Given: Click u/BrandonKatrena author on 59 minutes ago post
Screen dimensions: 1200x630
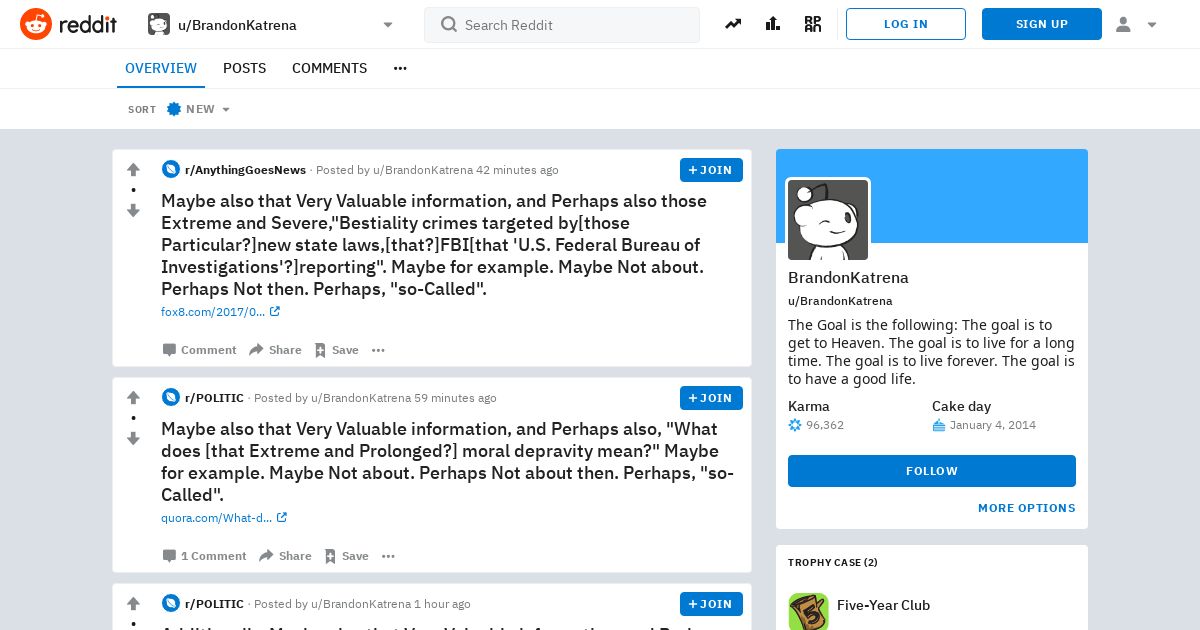Looking at the screenshot, I should (361, 398).
